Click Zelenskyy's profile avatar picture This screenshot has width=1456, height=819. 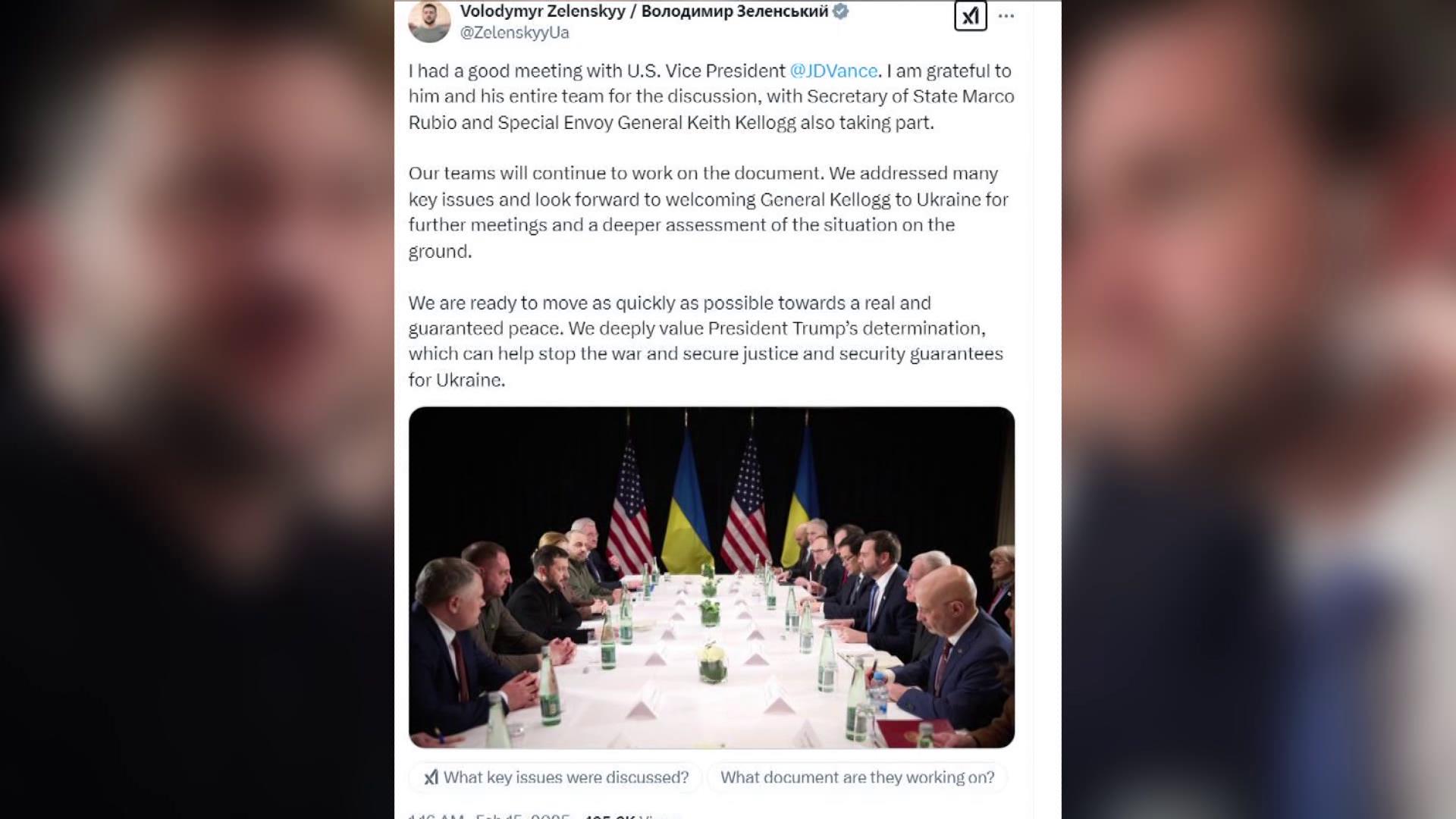(x=429, y=20)
